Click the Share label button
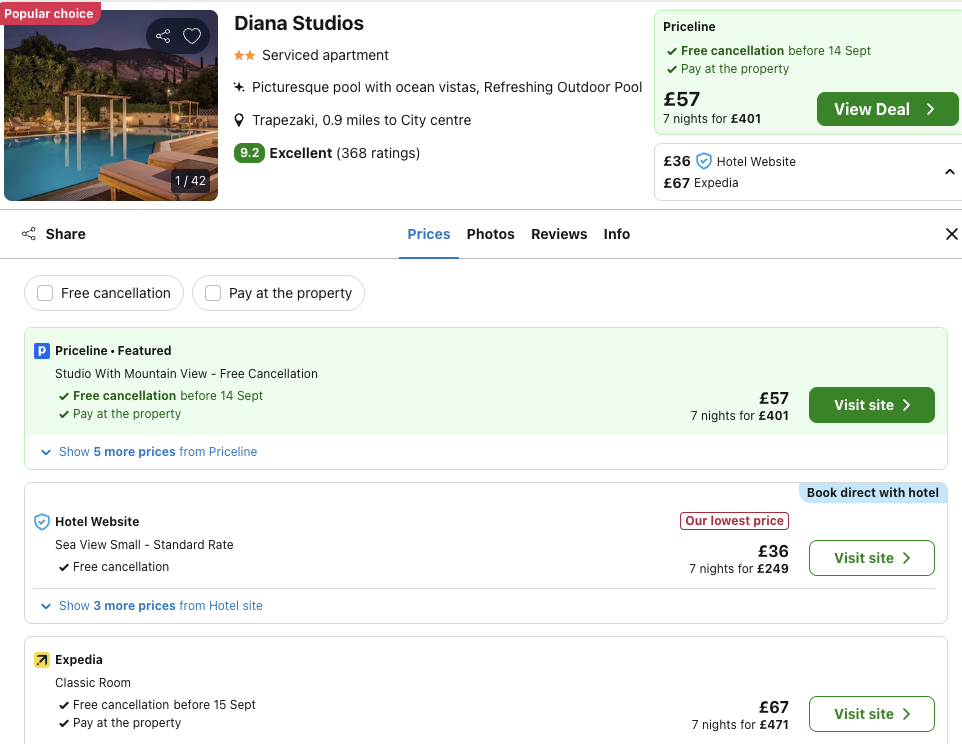 coord(65,234)
